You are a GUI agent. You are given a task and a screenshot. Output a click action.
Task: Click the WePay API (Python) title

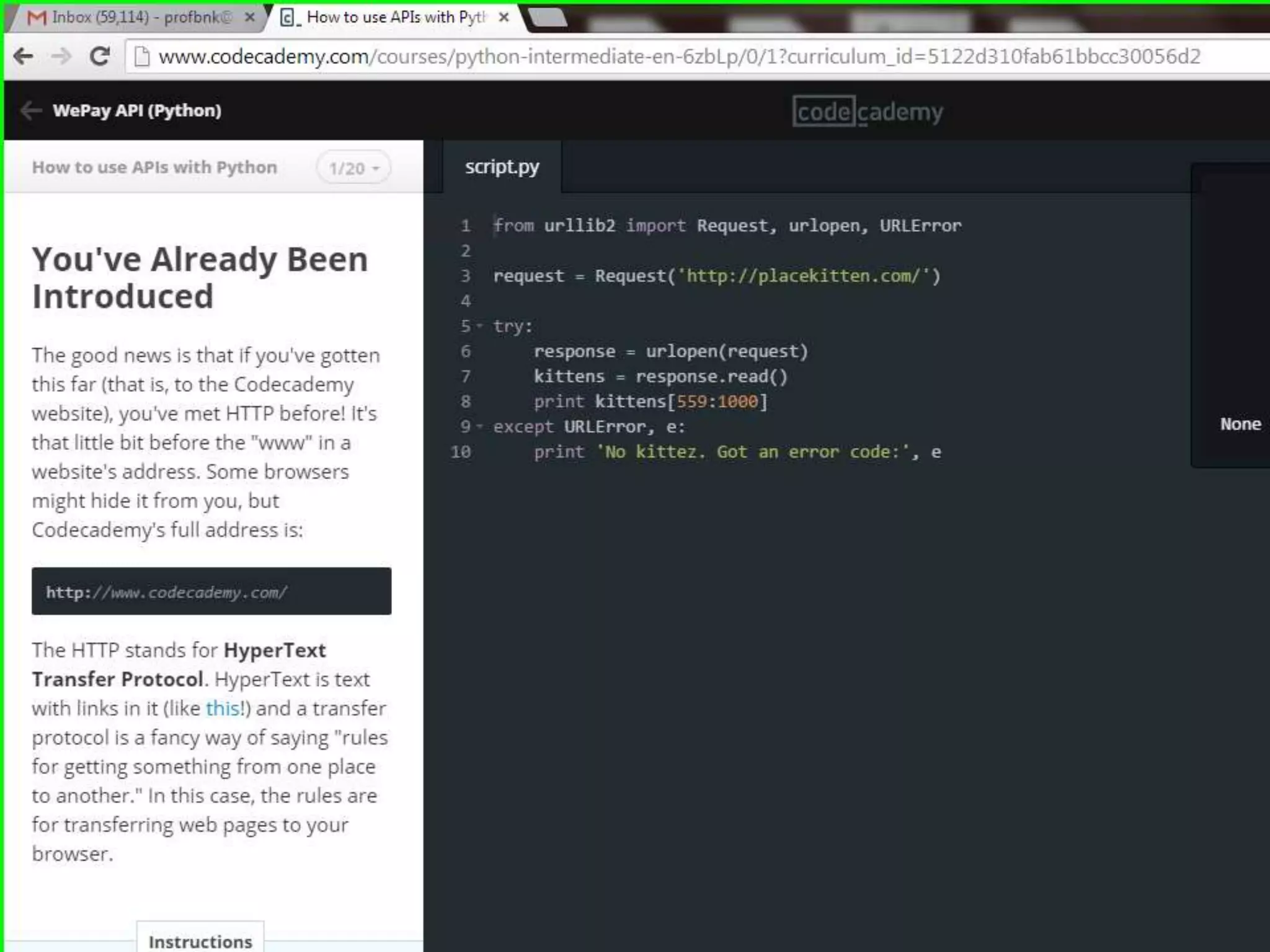[137, 110]
